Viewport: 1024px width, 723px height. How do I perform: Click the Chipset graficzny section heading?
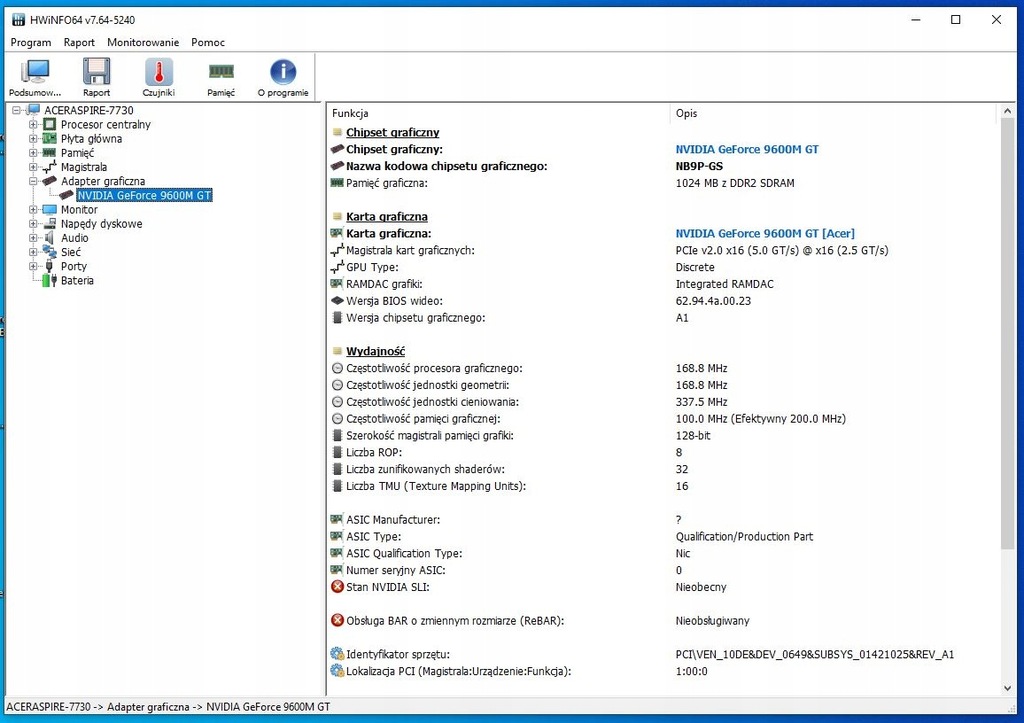[x=392, y=132]
